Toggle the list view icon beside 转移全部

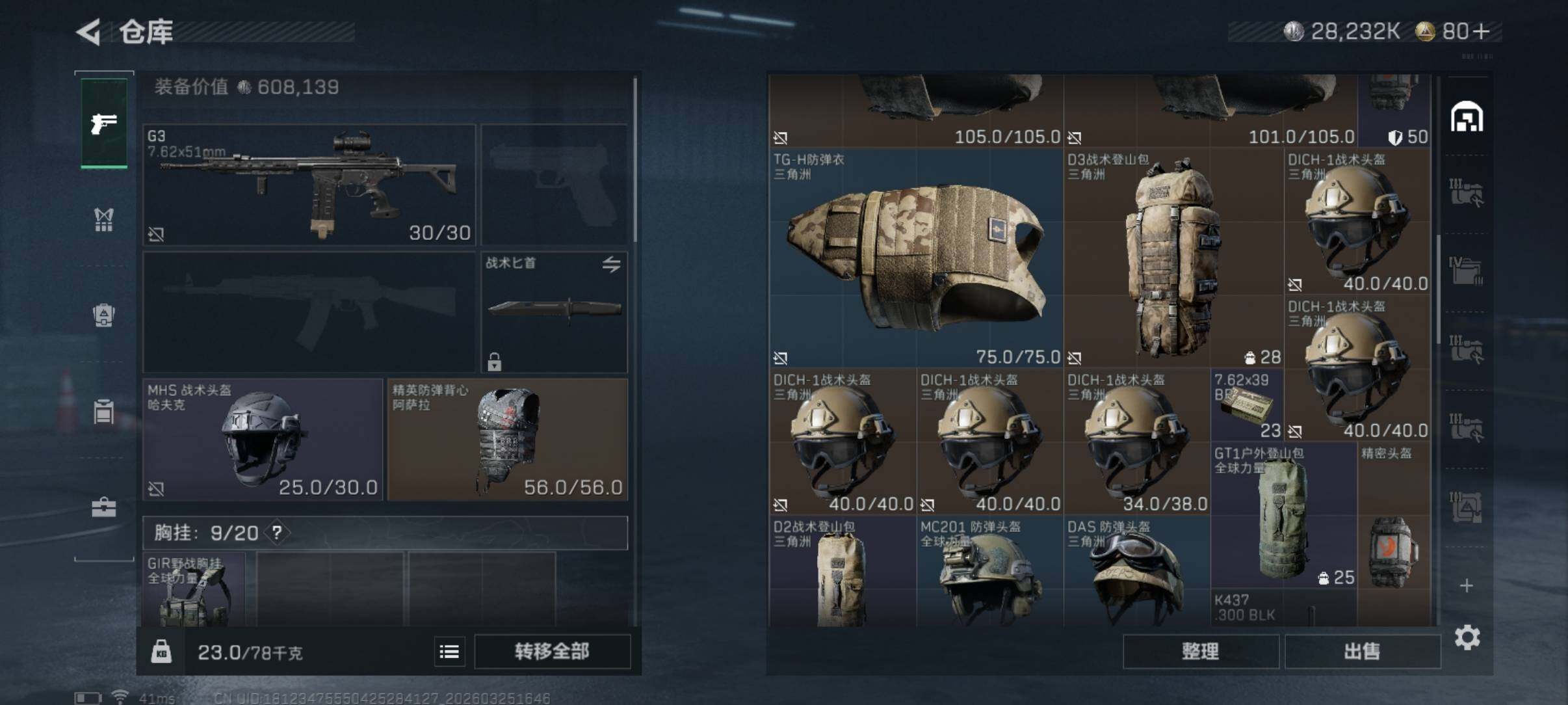click(x=449, y=652)
